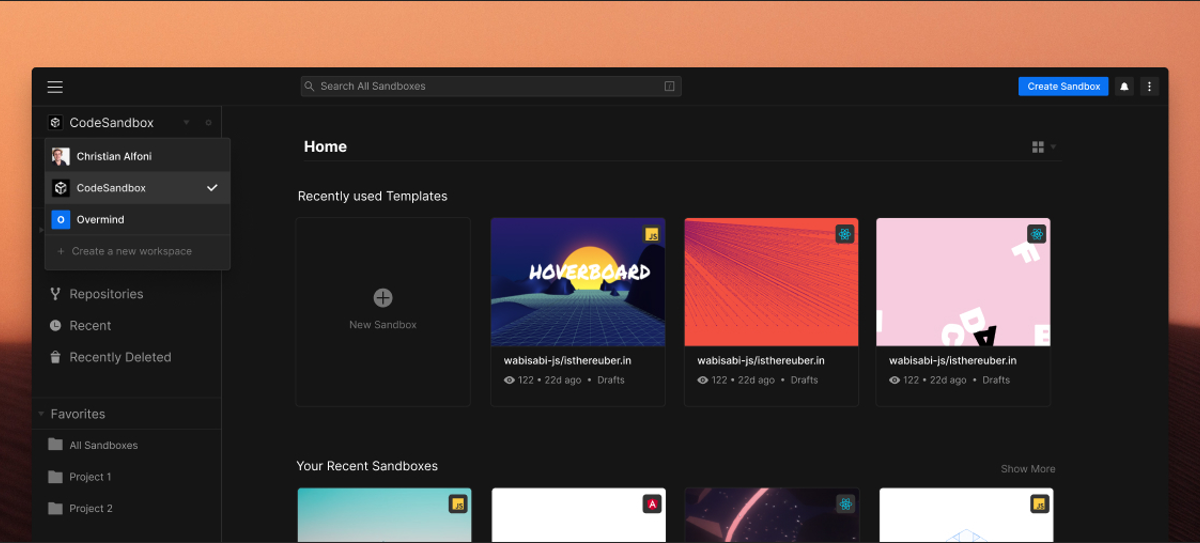
Task: Click the slash shortcut icon in search bar
Action: [x=670, y=86]
